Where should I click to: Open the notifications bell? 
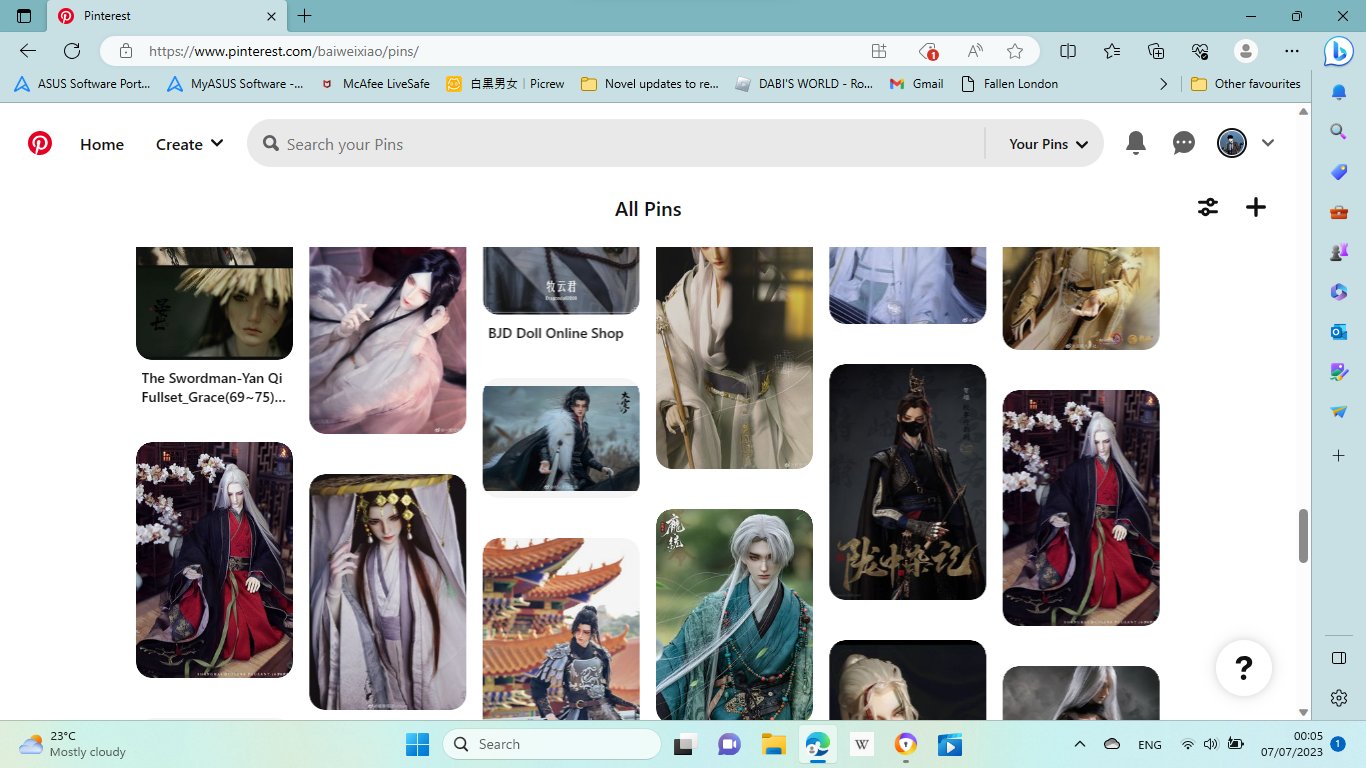pyautogui.click(x=1135, y=143)
